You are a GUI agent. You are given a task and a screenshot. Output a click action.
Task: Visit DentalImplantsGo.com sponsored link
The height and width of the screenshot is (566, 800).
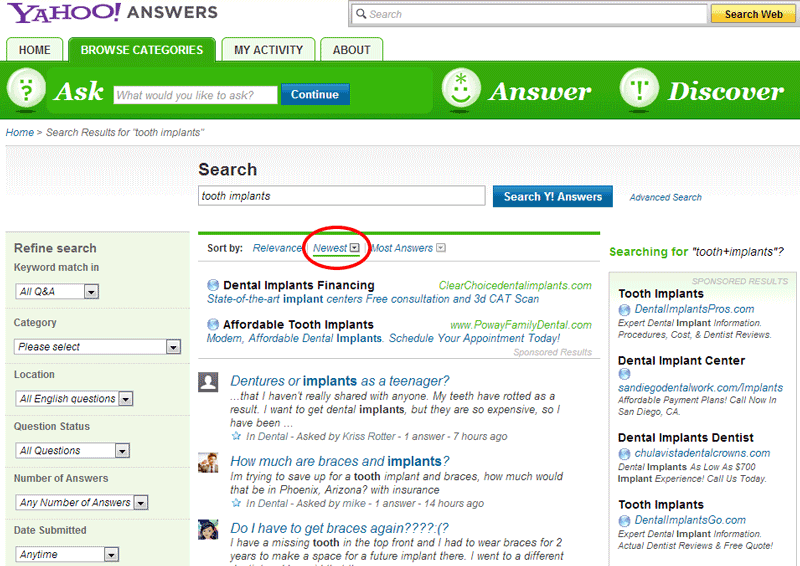pyautogui.click(x=690, y=521)
